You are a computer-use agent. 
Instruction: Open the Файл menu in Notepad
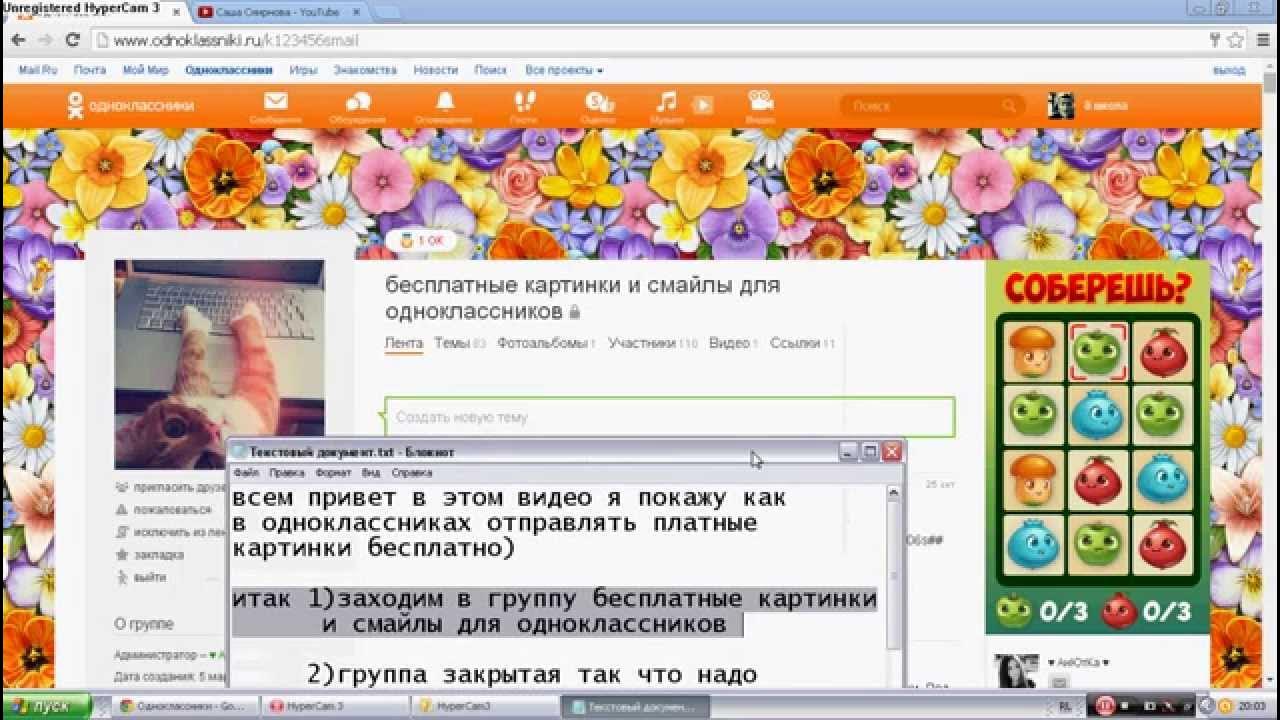point(246,472)
